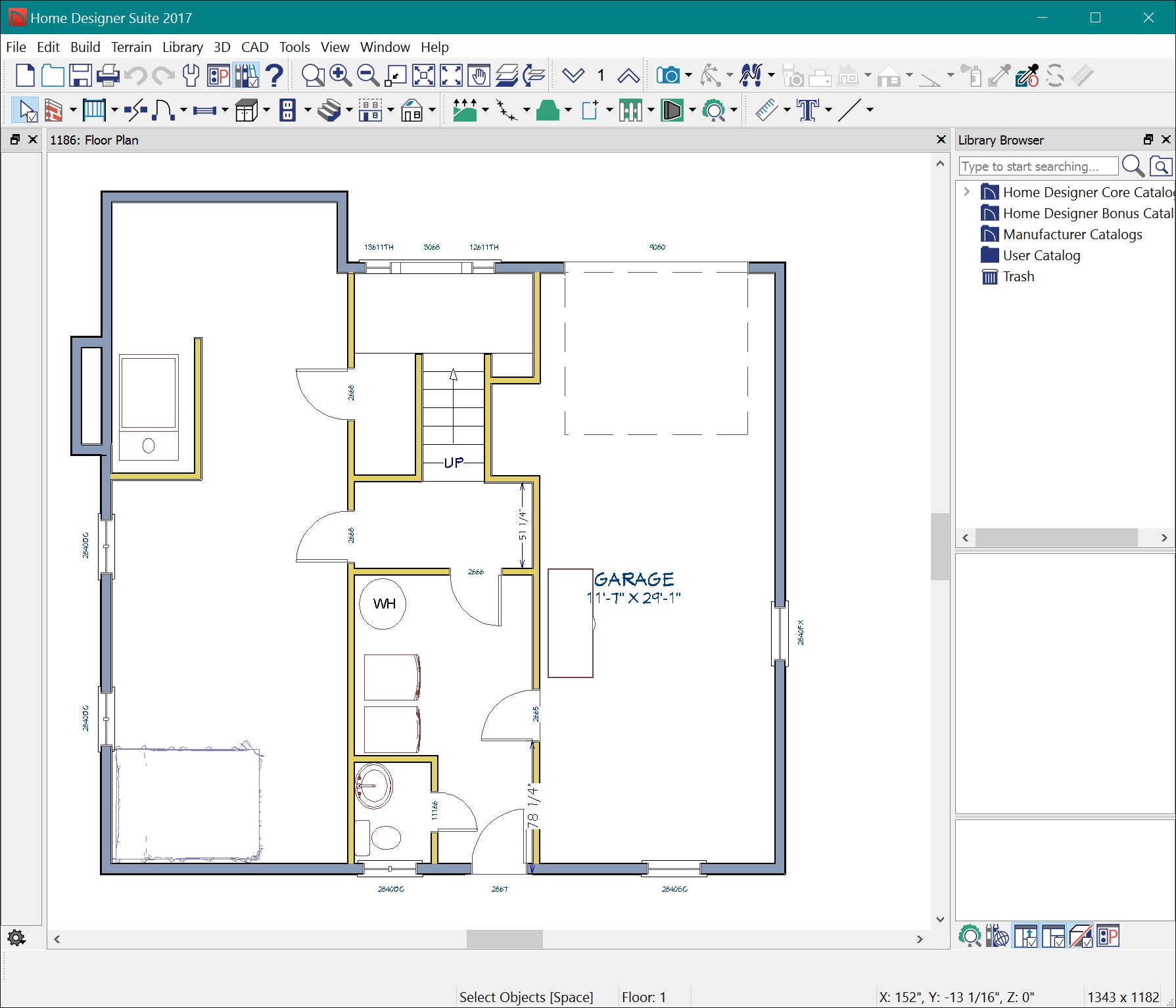
Task: Open the Terrain menu
Action: click(x=131, y=47)
